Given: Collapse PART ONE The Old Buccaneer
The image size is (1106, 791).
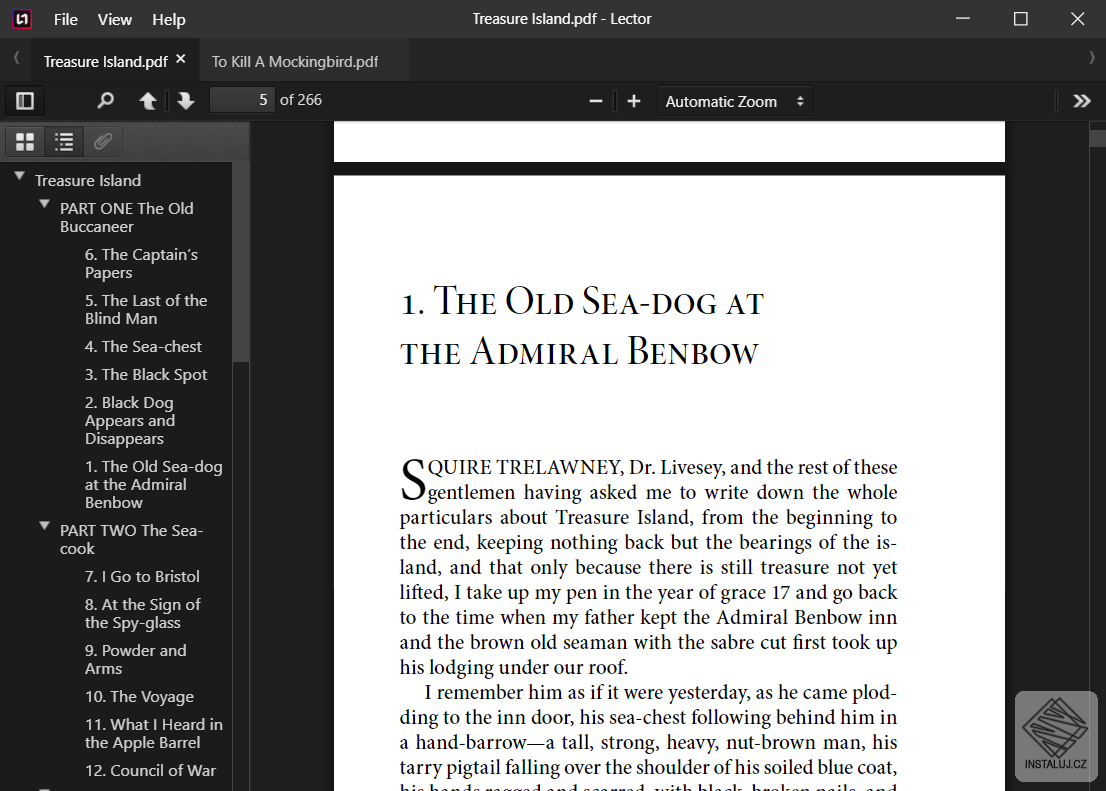Looking at the screenshot, I should 44,204.
